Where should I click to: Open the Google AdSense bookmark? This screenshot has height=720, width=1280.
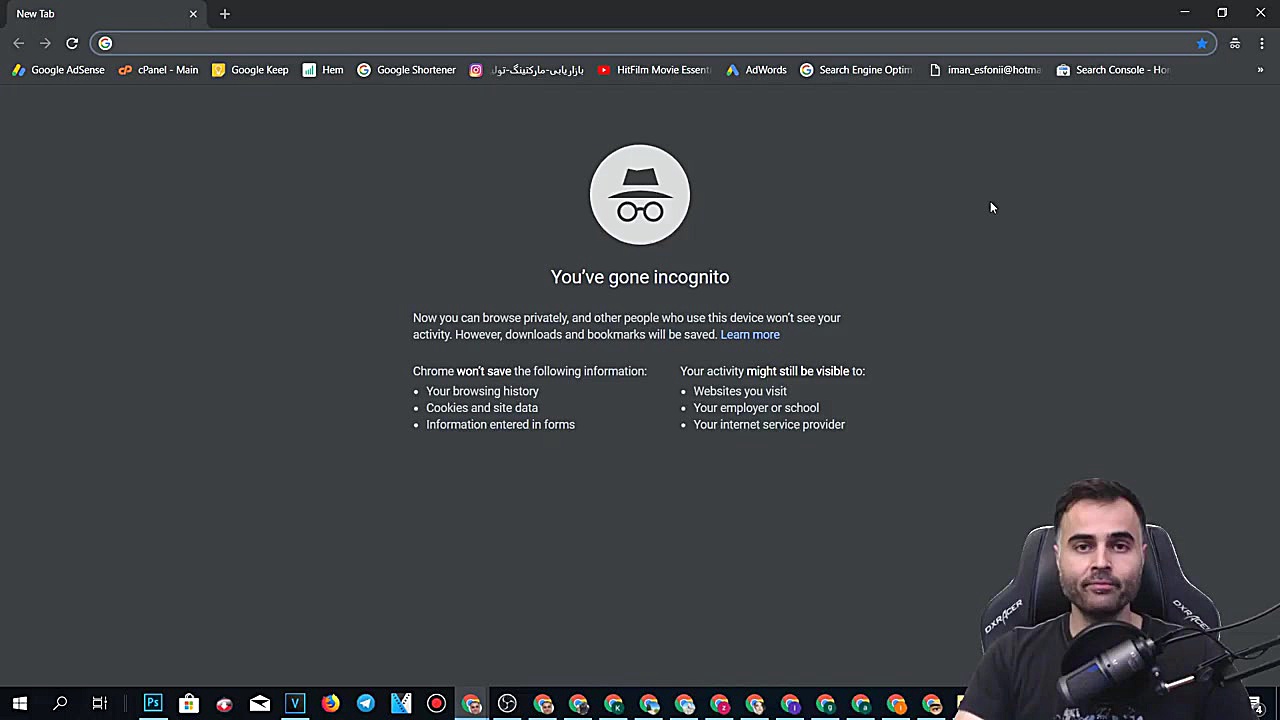(x=58, y=70)
